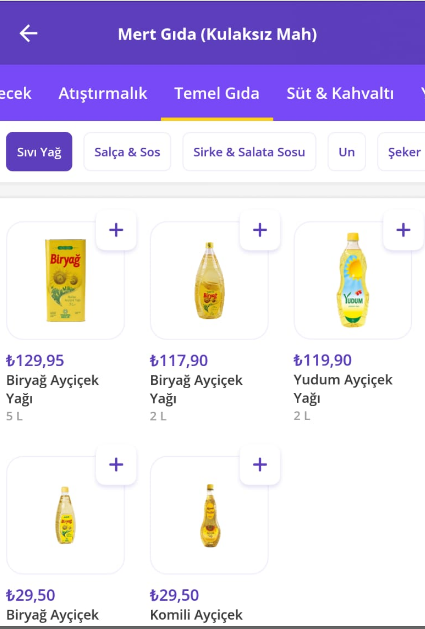Choose the Salça & Sos subcategory
Screen dimensions: 425x629
[127, 152]
